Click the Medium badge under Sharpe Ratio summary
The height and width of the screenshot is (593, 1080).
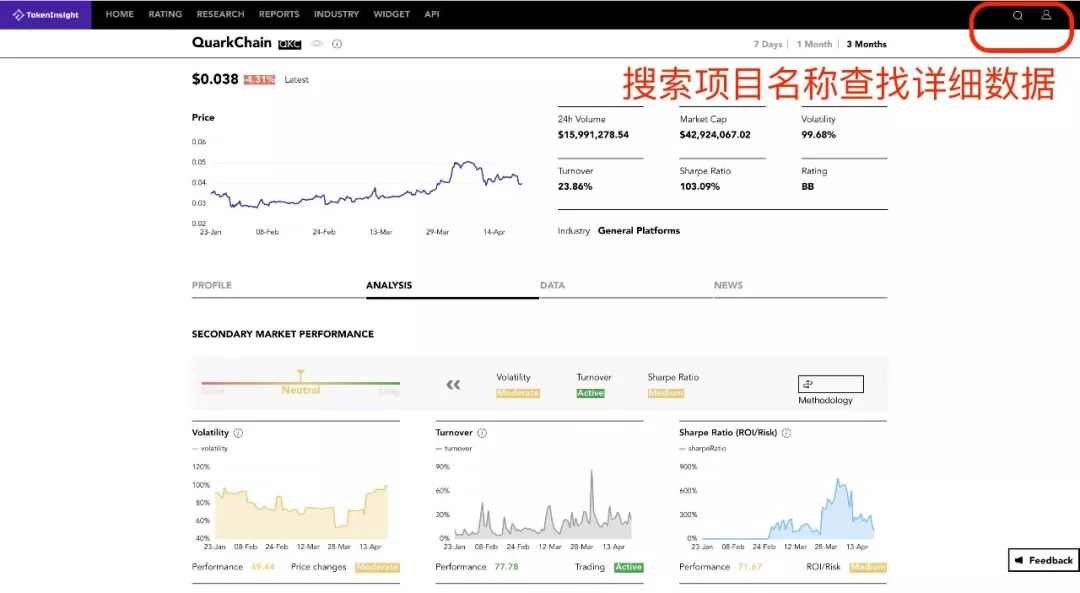[x=665, y=393]
